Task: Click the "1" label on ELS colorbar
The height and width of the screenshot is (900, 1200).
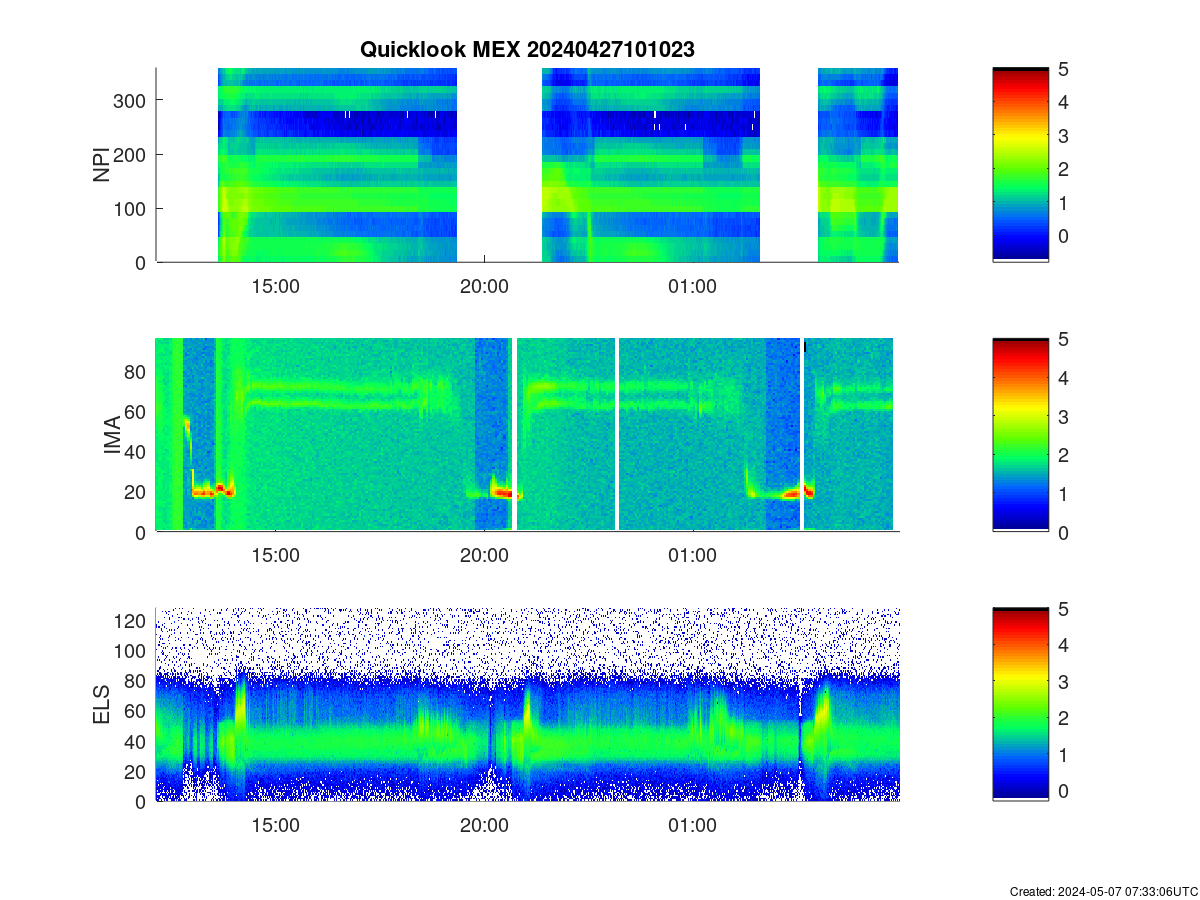Action: 1063,754
